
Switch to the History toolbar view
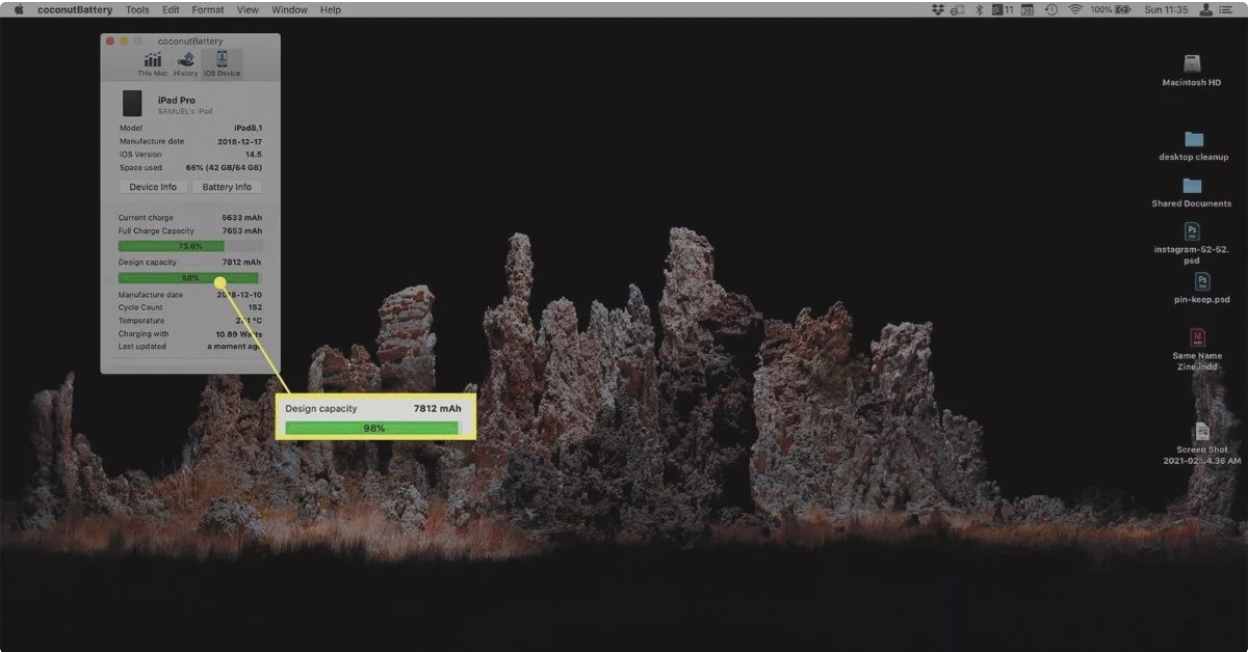186,63
